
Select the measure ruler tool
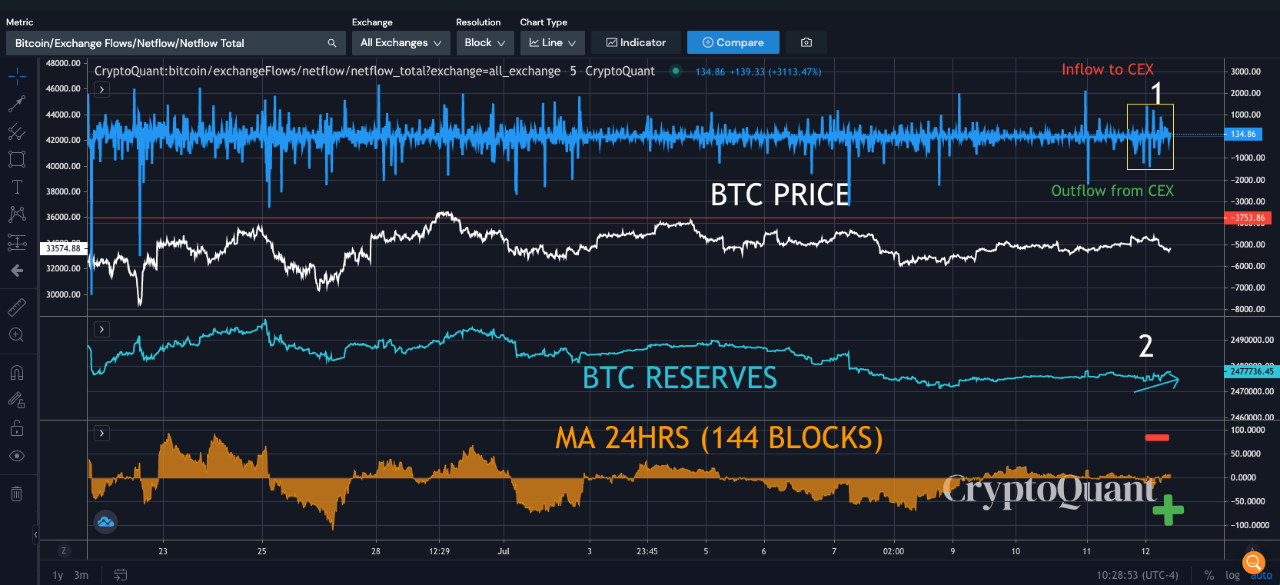pyautogui.click(x=16, y=307)
